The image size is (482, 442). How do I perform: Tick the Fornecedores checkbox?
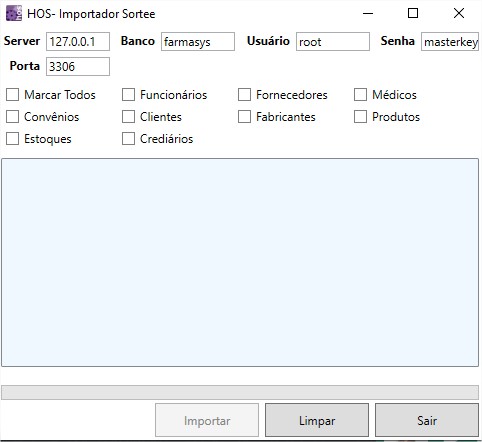244,95
